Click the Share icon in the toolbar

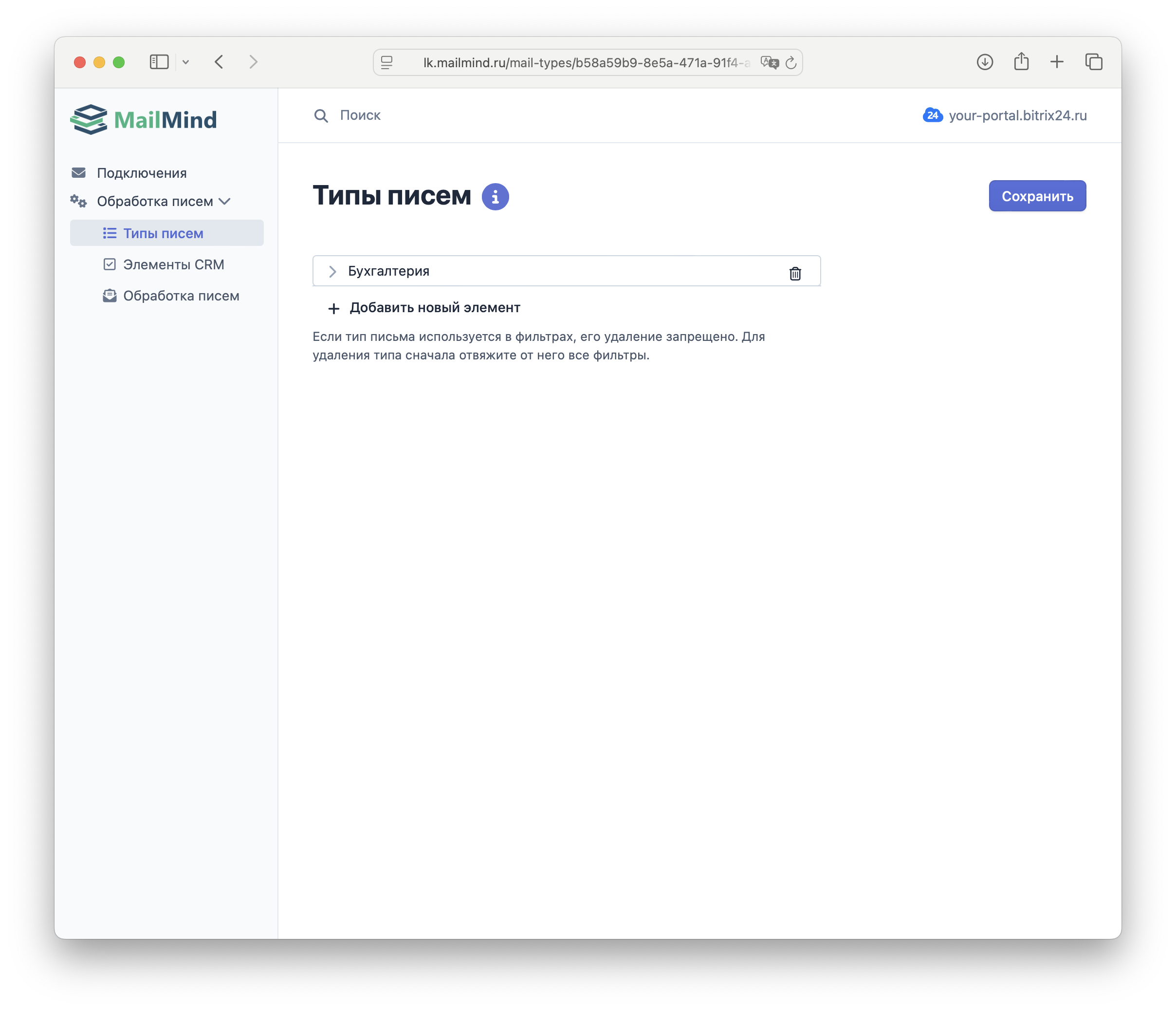tap(1021, 61)
